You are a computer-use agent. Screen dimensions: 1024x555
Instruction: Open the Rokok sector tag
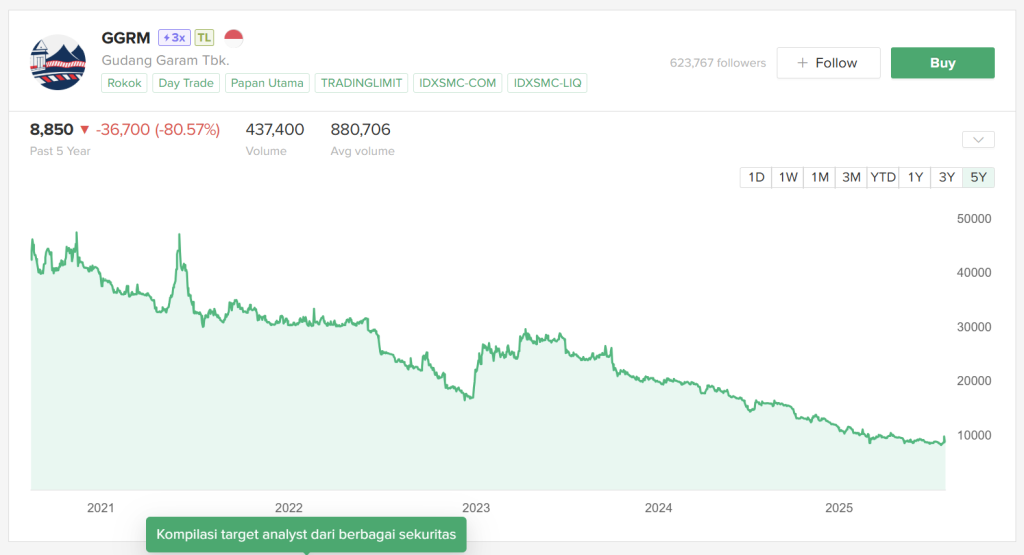point(124,83)
